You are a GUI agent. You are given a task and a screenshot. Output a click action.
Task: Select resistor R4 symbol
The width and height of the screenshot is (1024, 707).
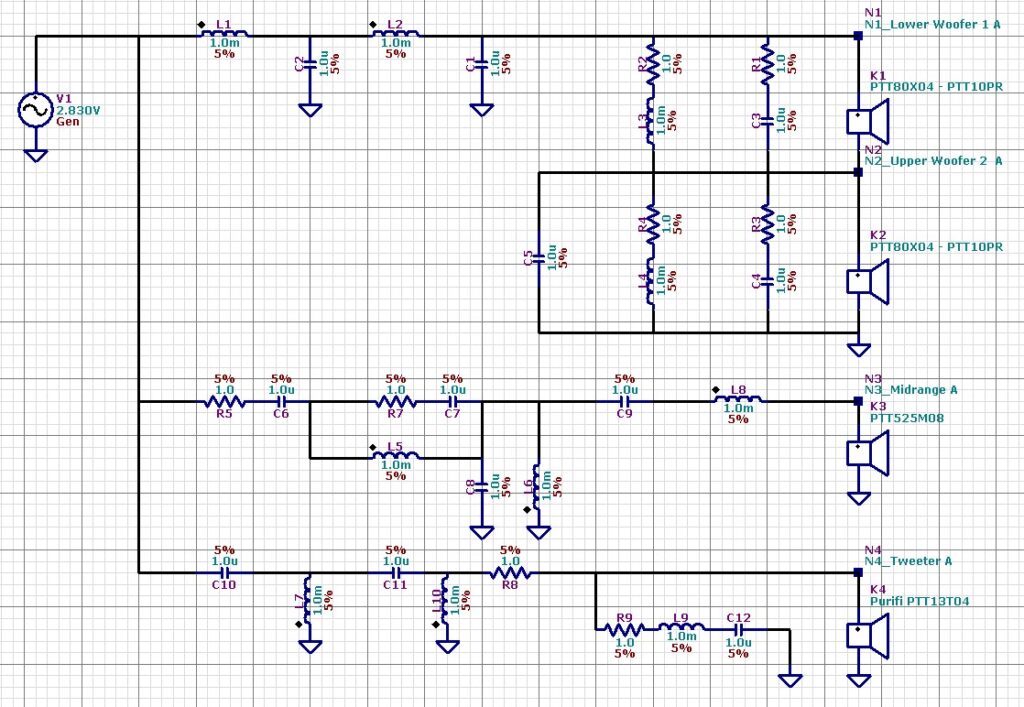(x=653, y=225)
